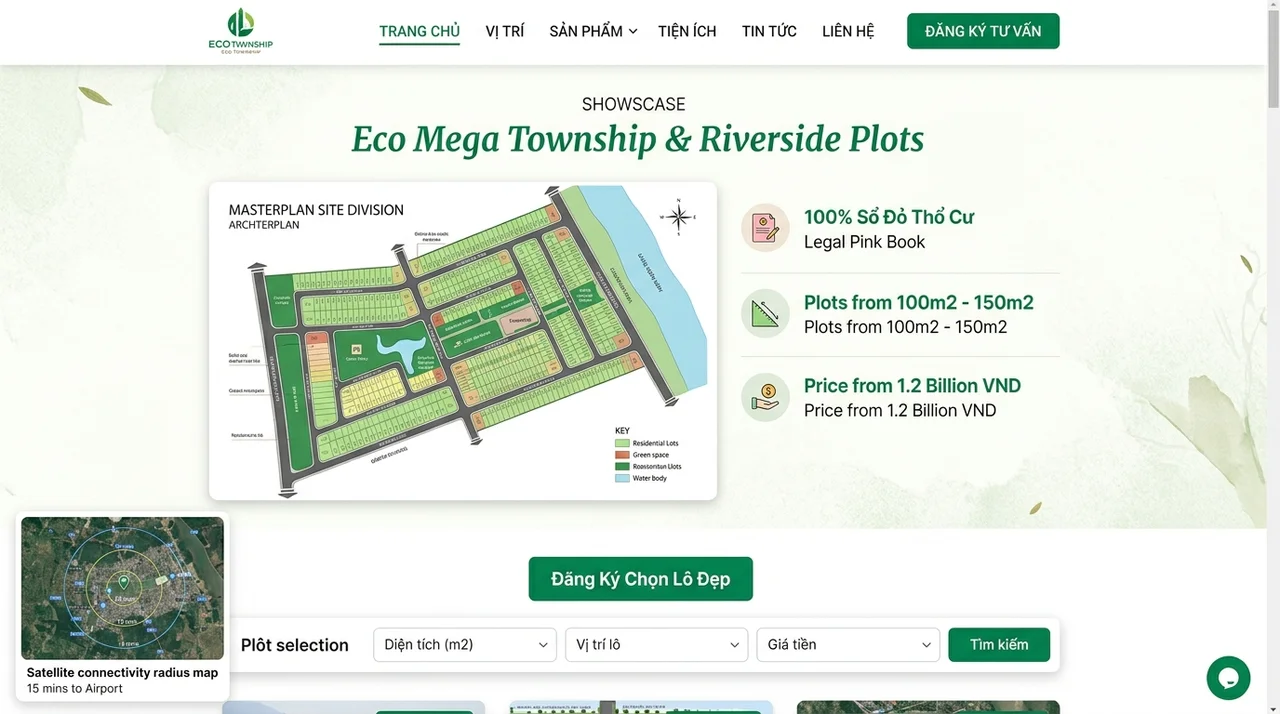Click the Satellite connectivity radius map caption

[122, 673]
